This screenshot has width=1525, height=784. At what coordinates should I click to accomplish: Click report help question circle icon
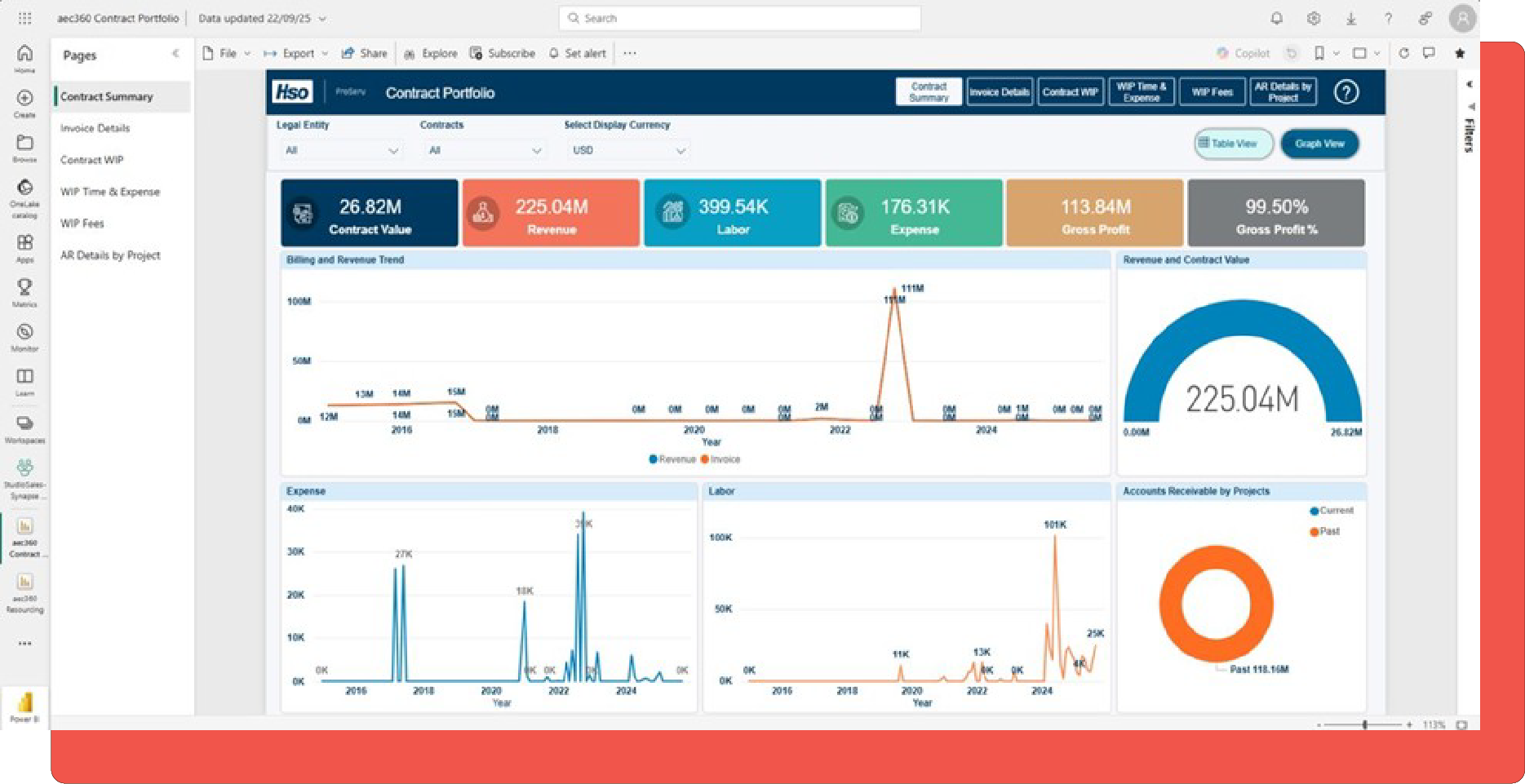(1346, 92)
